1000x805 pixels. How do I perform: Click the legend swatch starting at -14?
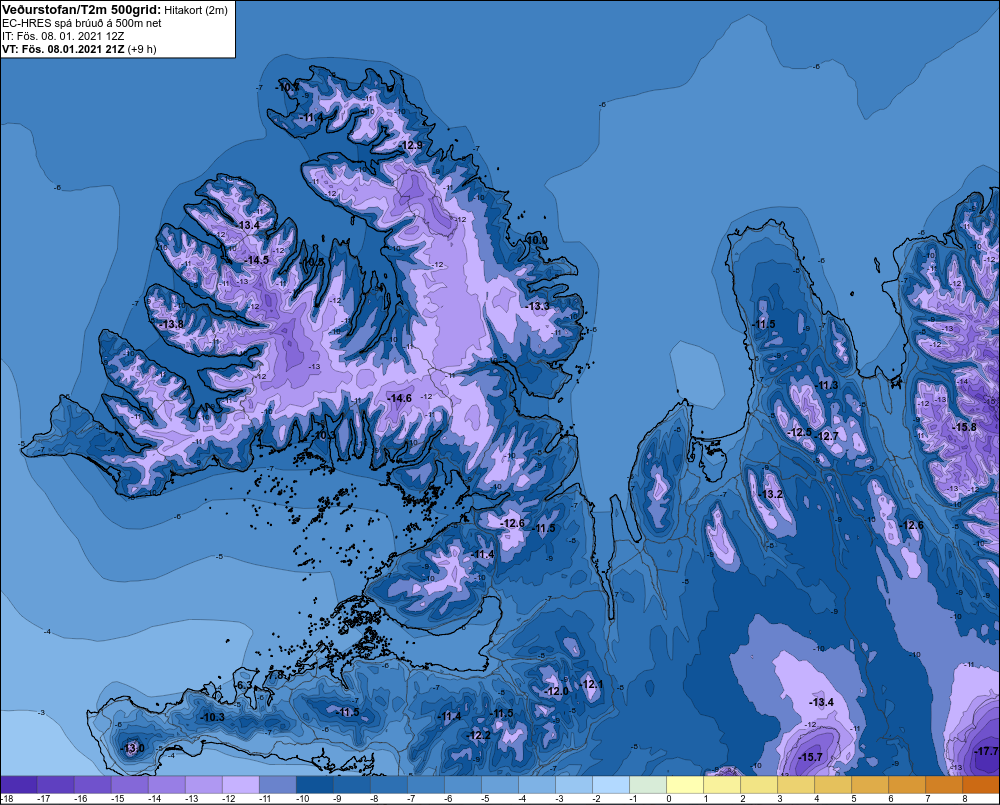pos(166,785)
